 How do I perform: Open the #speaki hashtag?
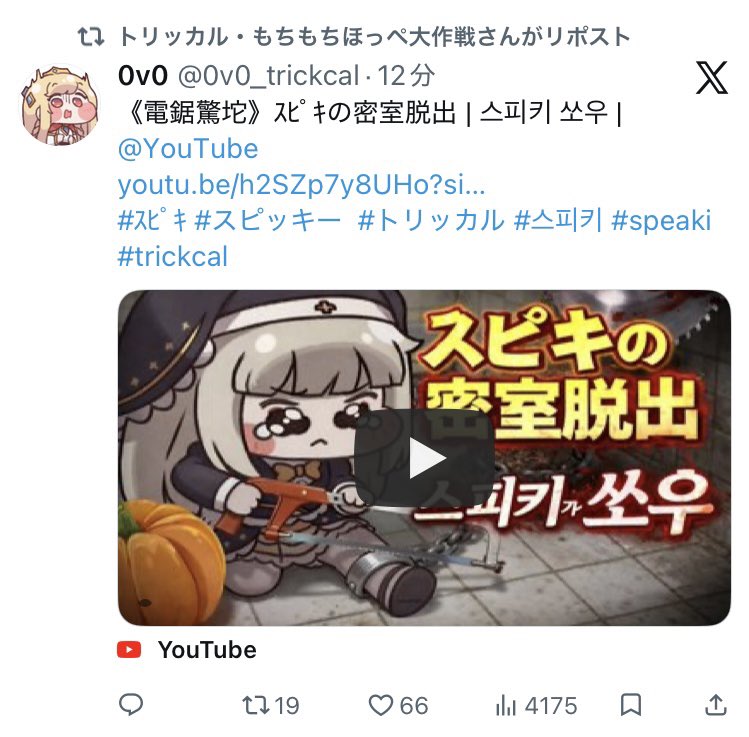[662, 221]
